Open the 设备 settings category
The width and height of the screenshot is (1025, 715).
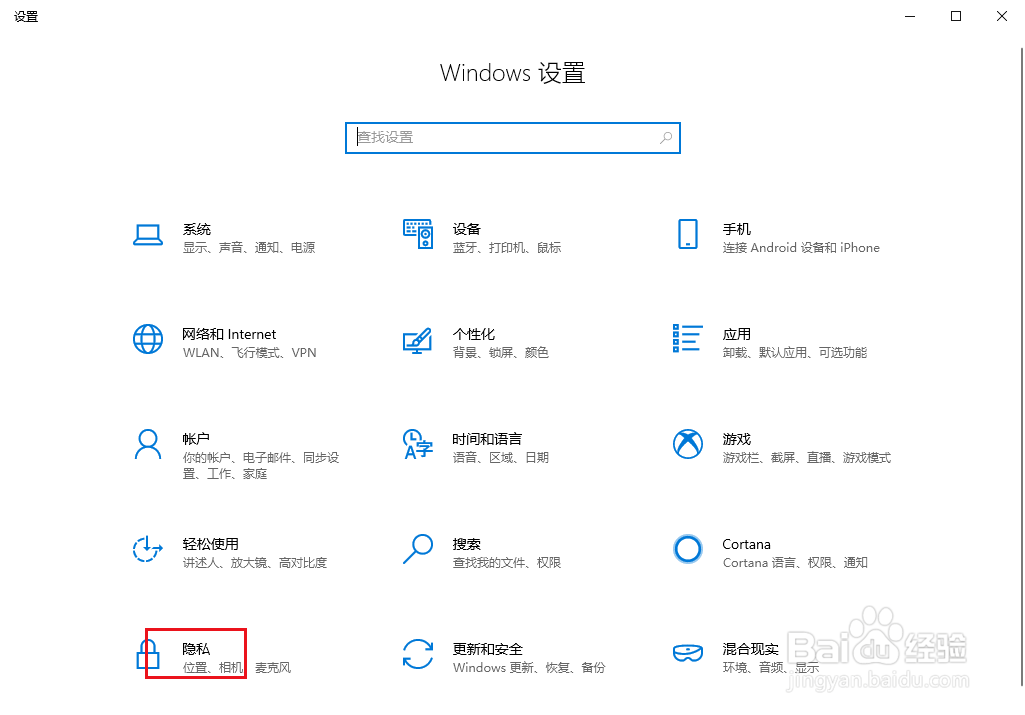467,229
